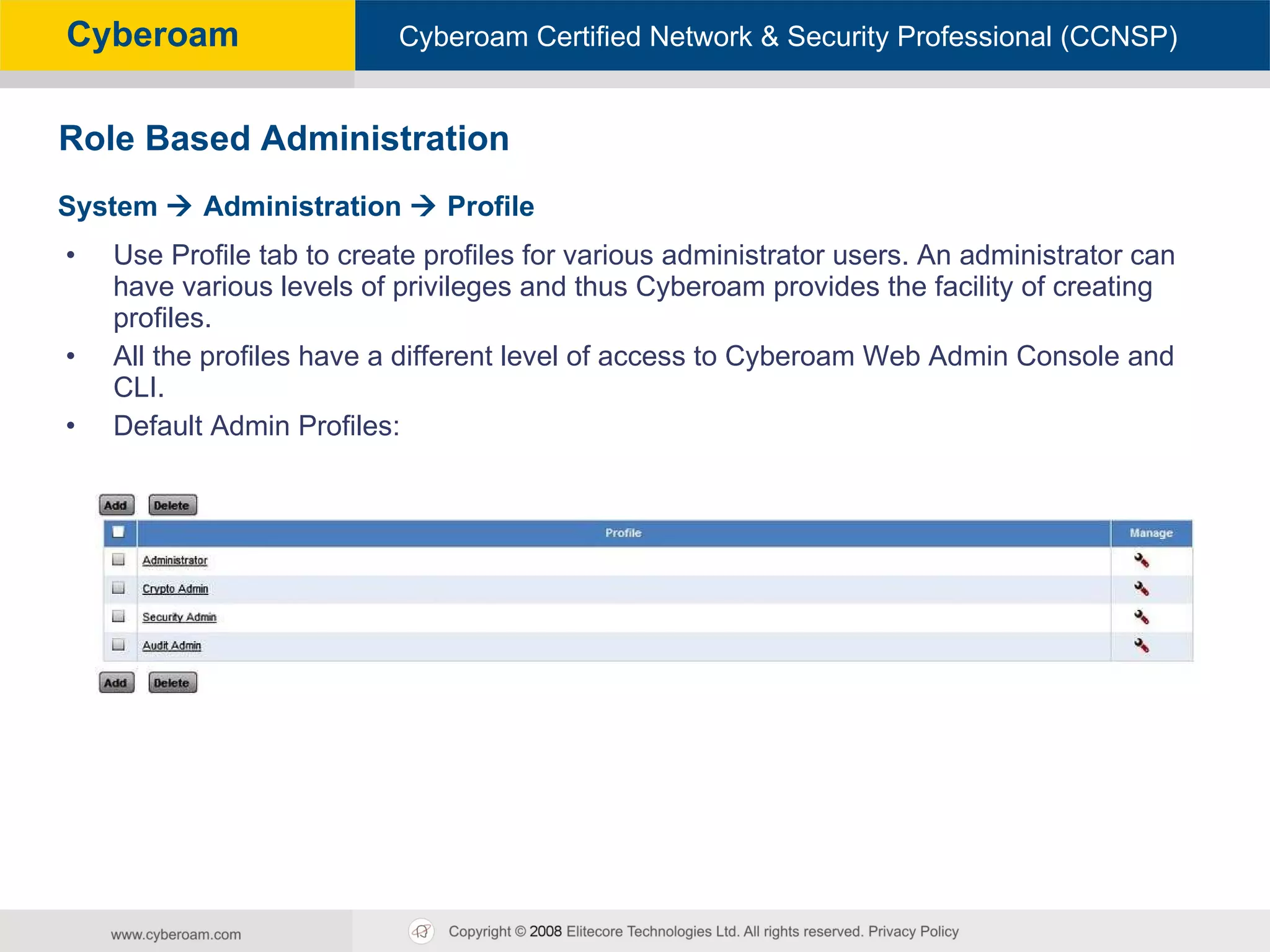This screenshot has width=1270, height=952.
Task: Click the 'Default Admin Profiles:' bullet text
Action: 257,426
